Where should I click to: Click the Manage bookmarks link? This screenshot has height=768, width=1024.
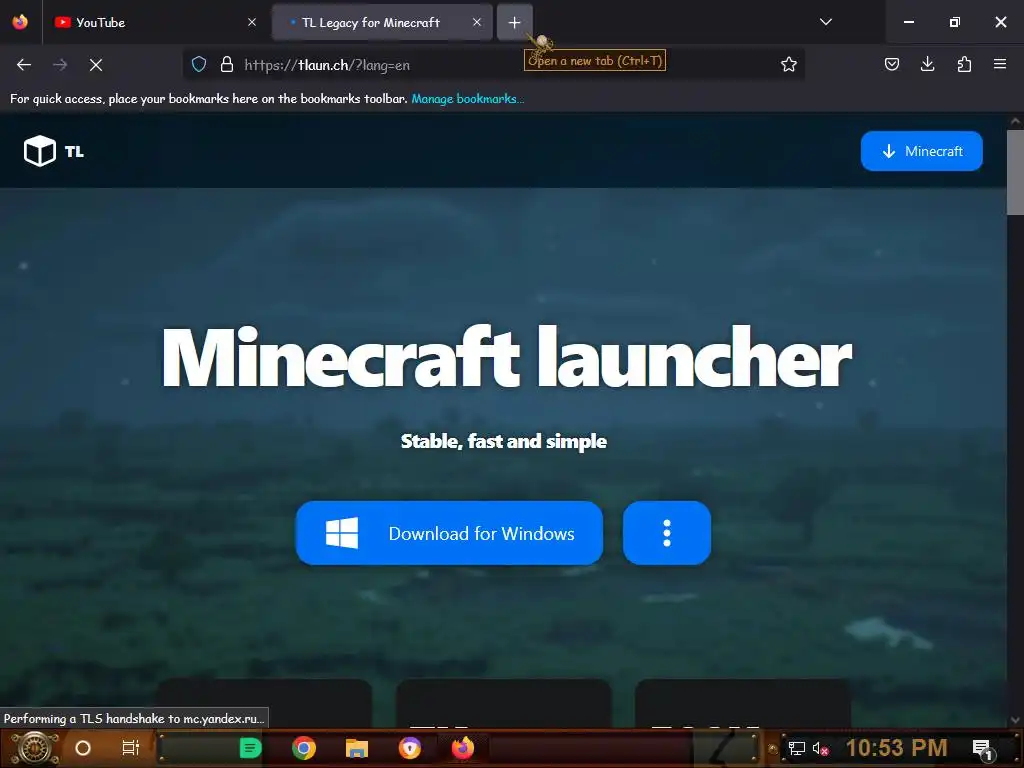click(x=468, y=99)
